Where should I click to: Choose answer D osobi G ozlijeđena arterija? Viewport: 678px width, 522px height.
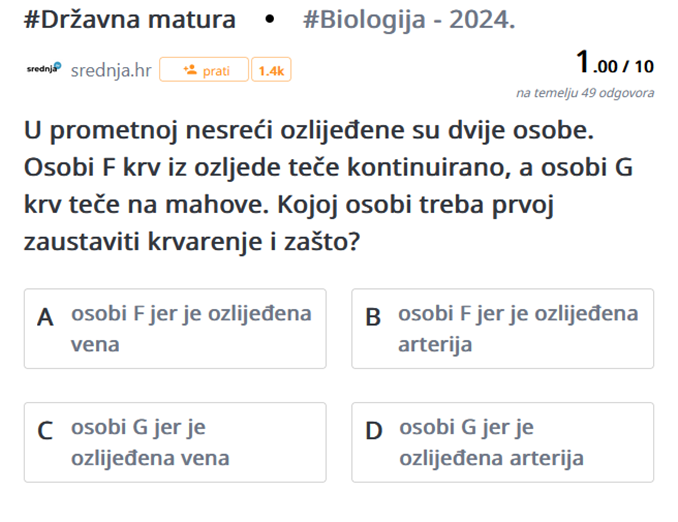coord(502,442)
